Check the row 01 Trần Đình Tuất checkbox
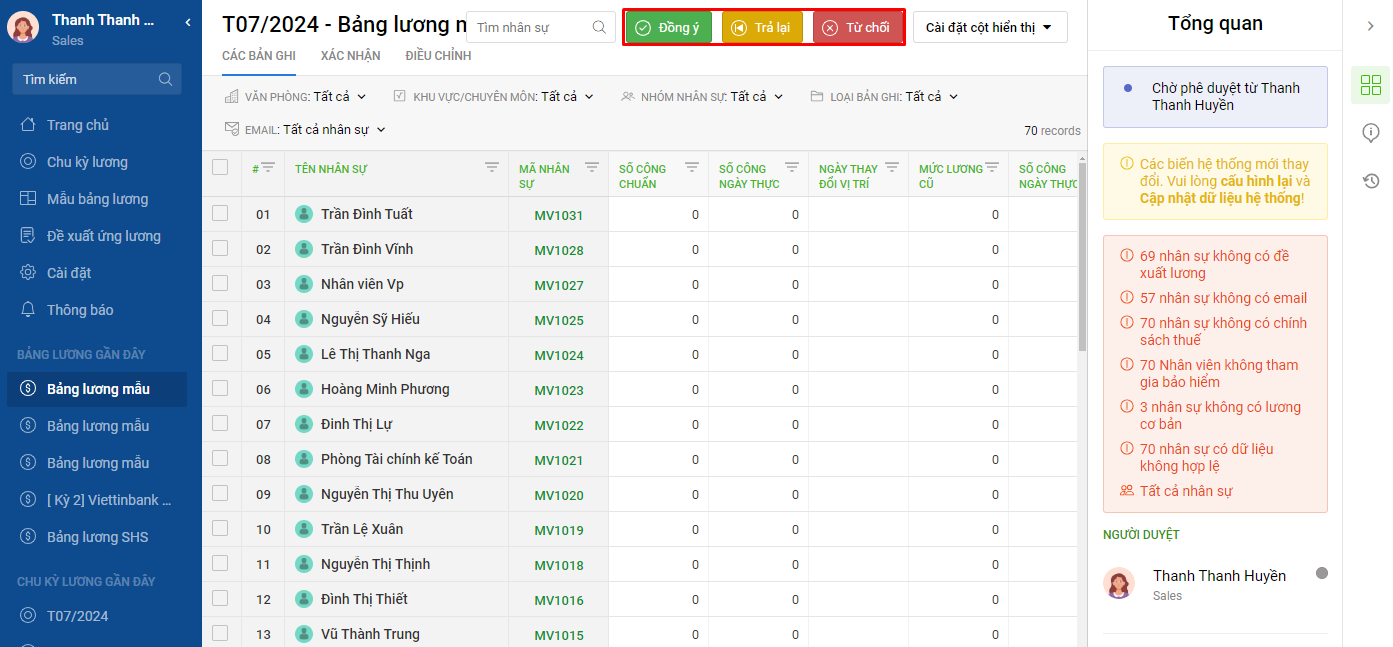Image resolution: width=1393 pixels, height=647 pixels. pyautogui.click(x=220, y=213)
